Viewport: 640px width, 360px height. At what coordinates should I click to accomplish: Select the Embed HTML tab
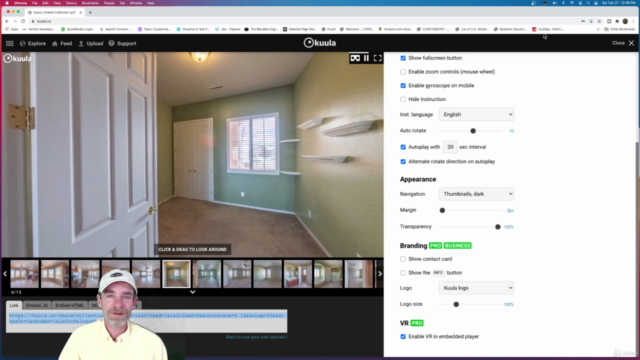coord(69,305)
